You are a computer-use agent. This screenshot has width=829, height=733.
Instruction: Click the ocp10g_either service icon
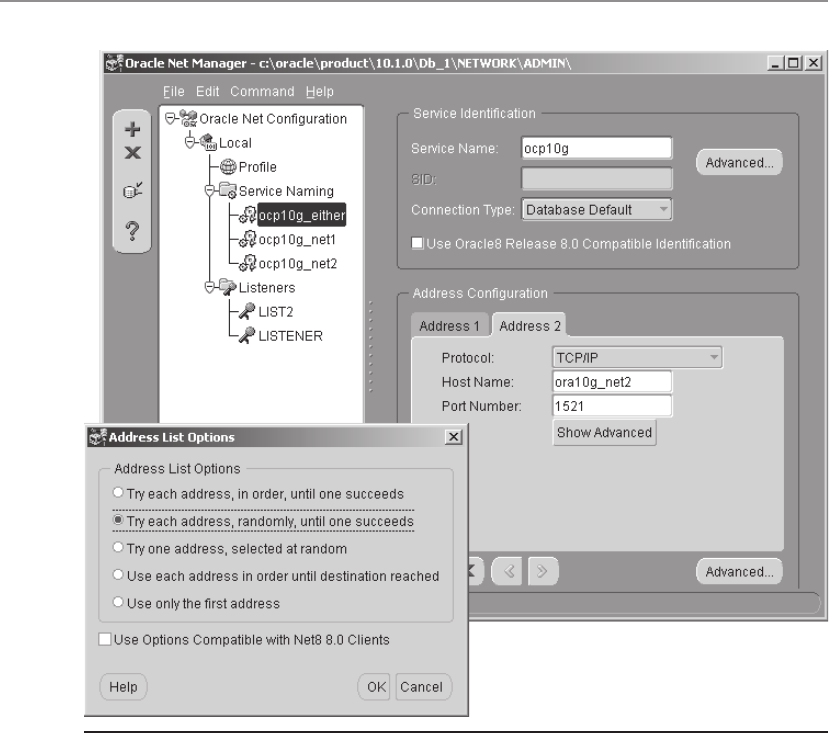247,215
